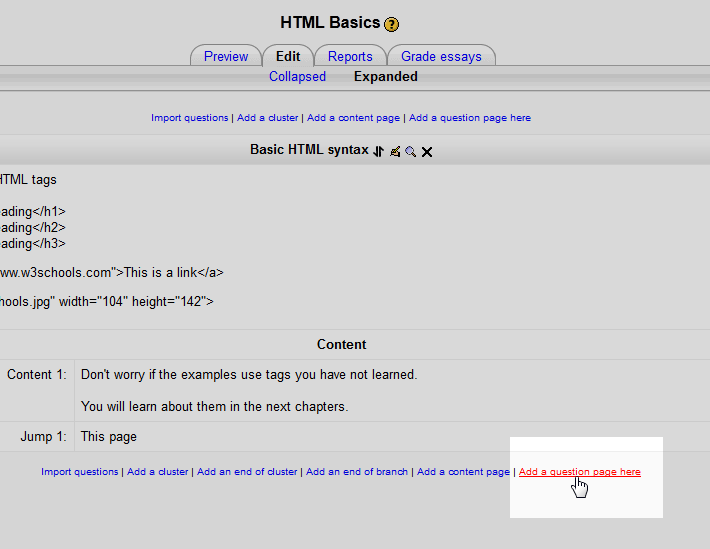Click the </h3> code line
Image resolution: width=710 pixels, height=549 pixels.
[x=33, y=244]
